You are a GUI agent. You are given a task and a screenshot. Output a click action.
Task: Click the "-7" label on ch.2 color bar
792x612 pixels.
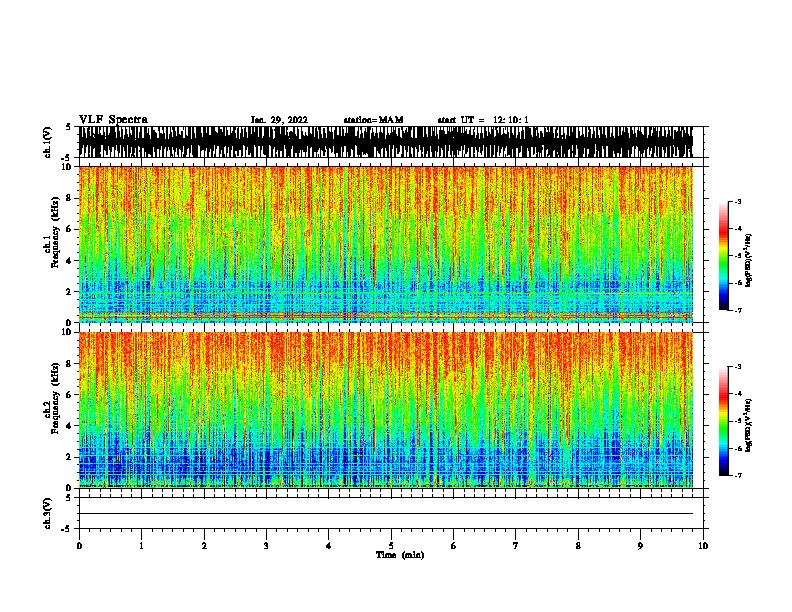pos(737,476)
